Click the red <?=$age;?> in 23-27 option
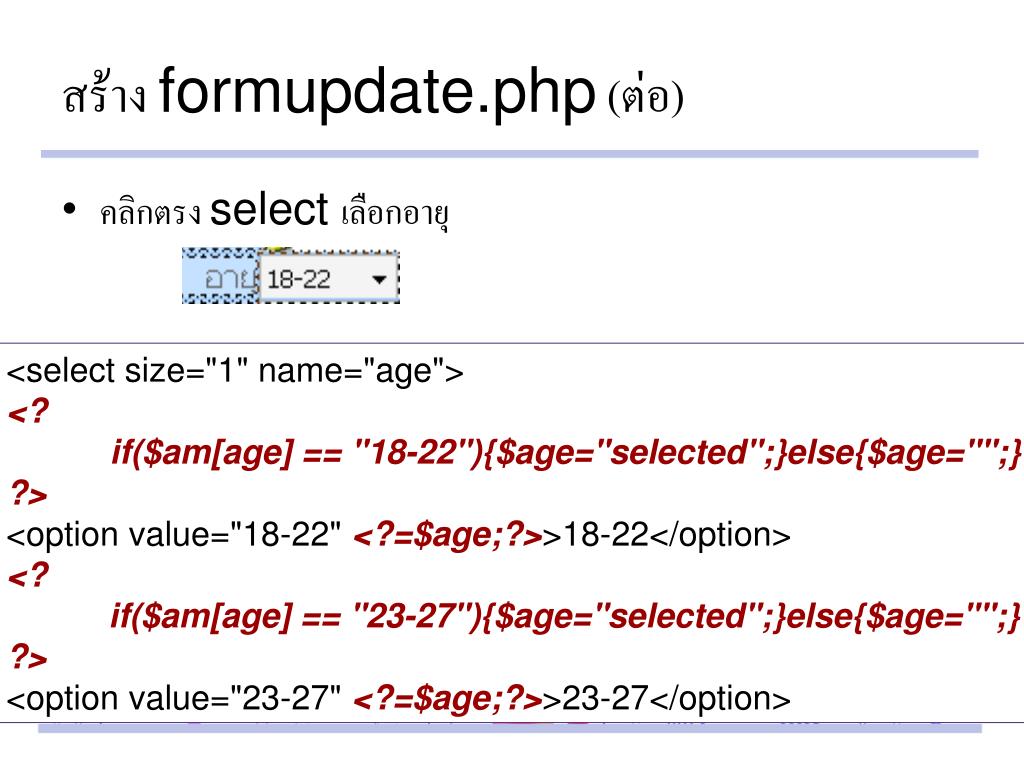The image size is (1024, 768). [448, 698]
